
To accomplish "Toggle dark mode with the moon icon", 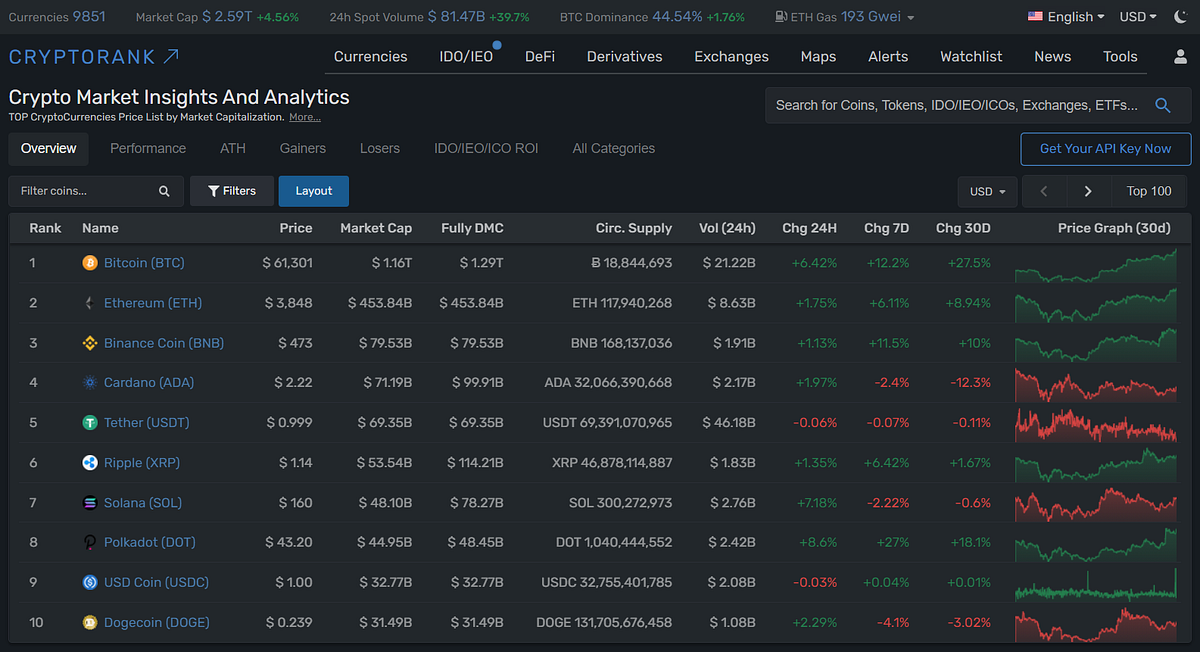I will (x=1179, y=16).
